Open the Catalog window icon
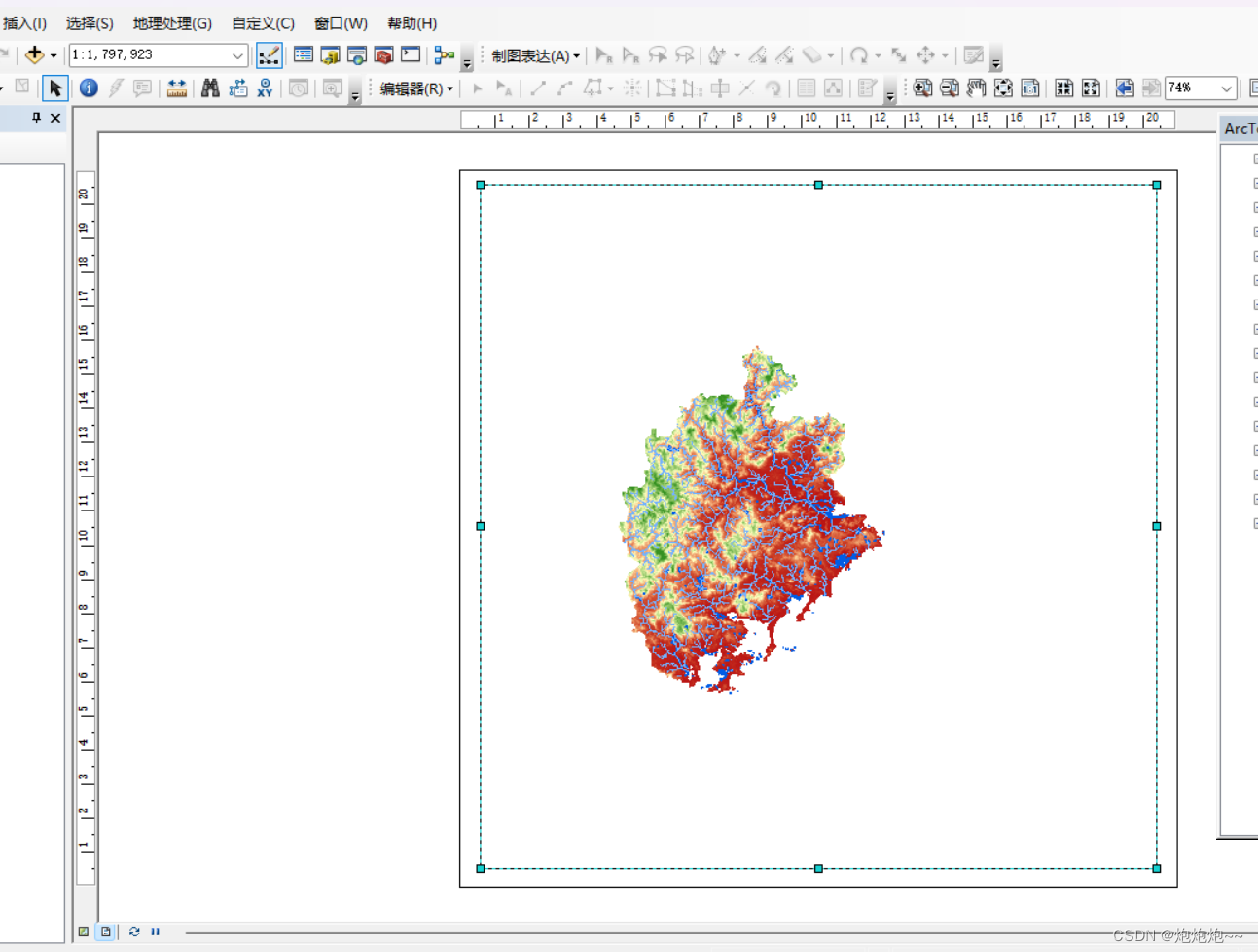 (330, 55)
